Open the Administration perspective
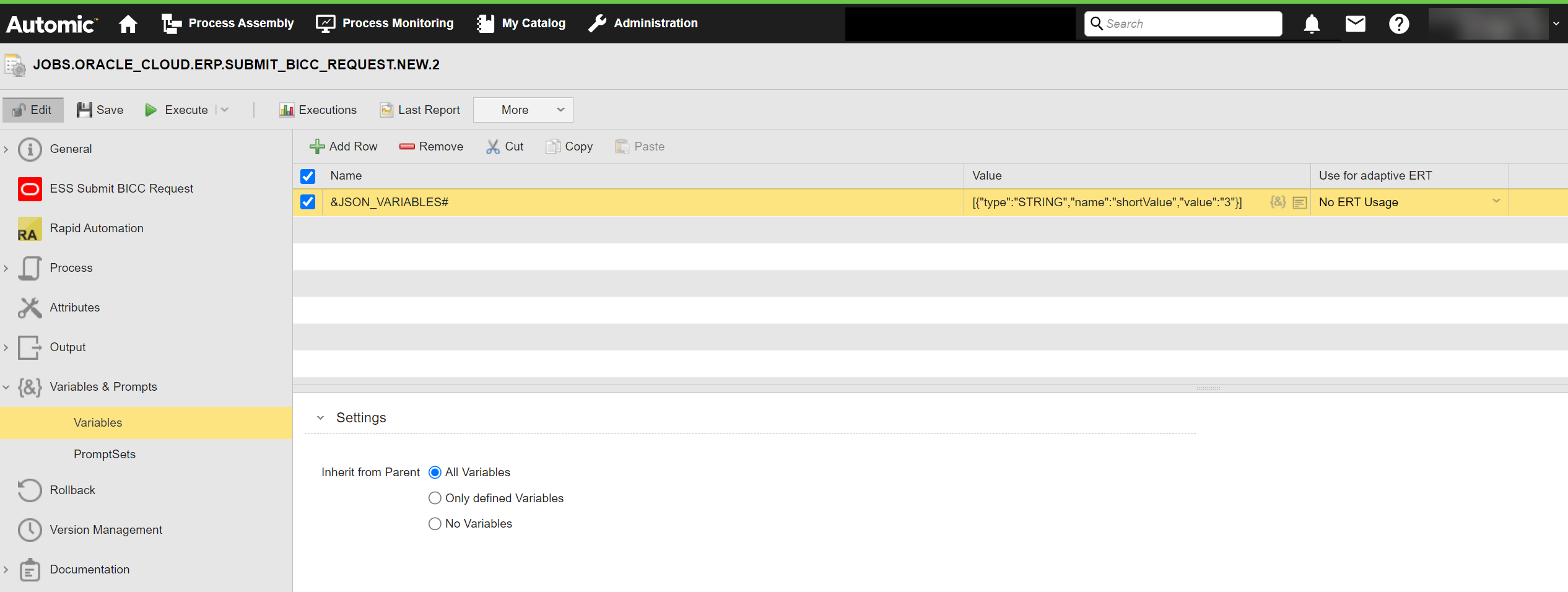 coord(643,24)
